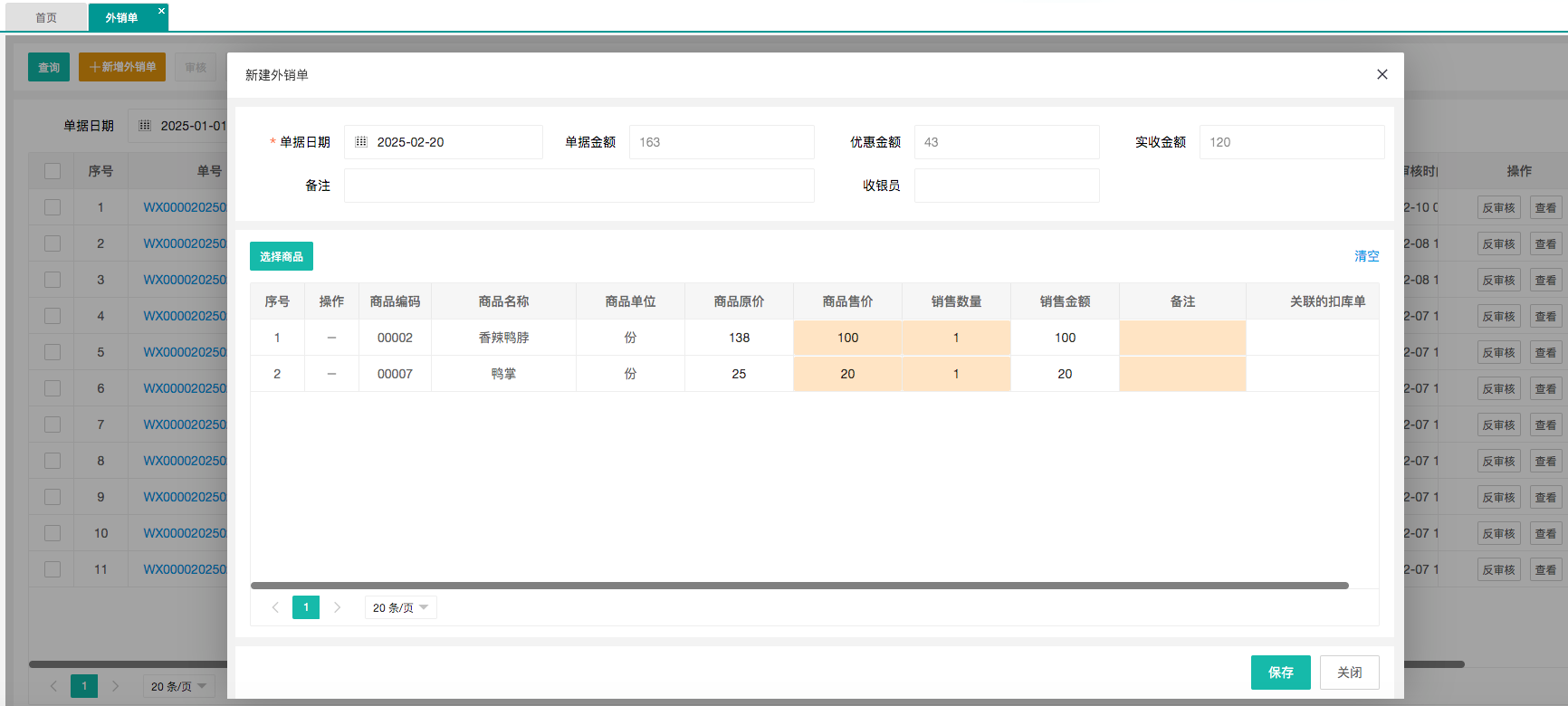Viewport: 1568px width, 706px height.
Task: Click the 清空 link
Action: (x=1366, y=256)
